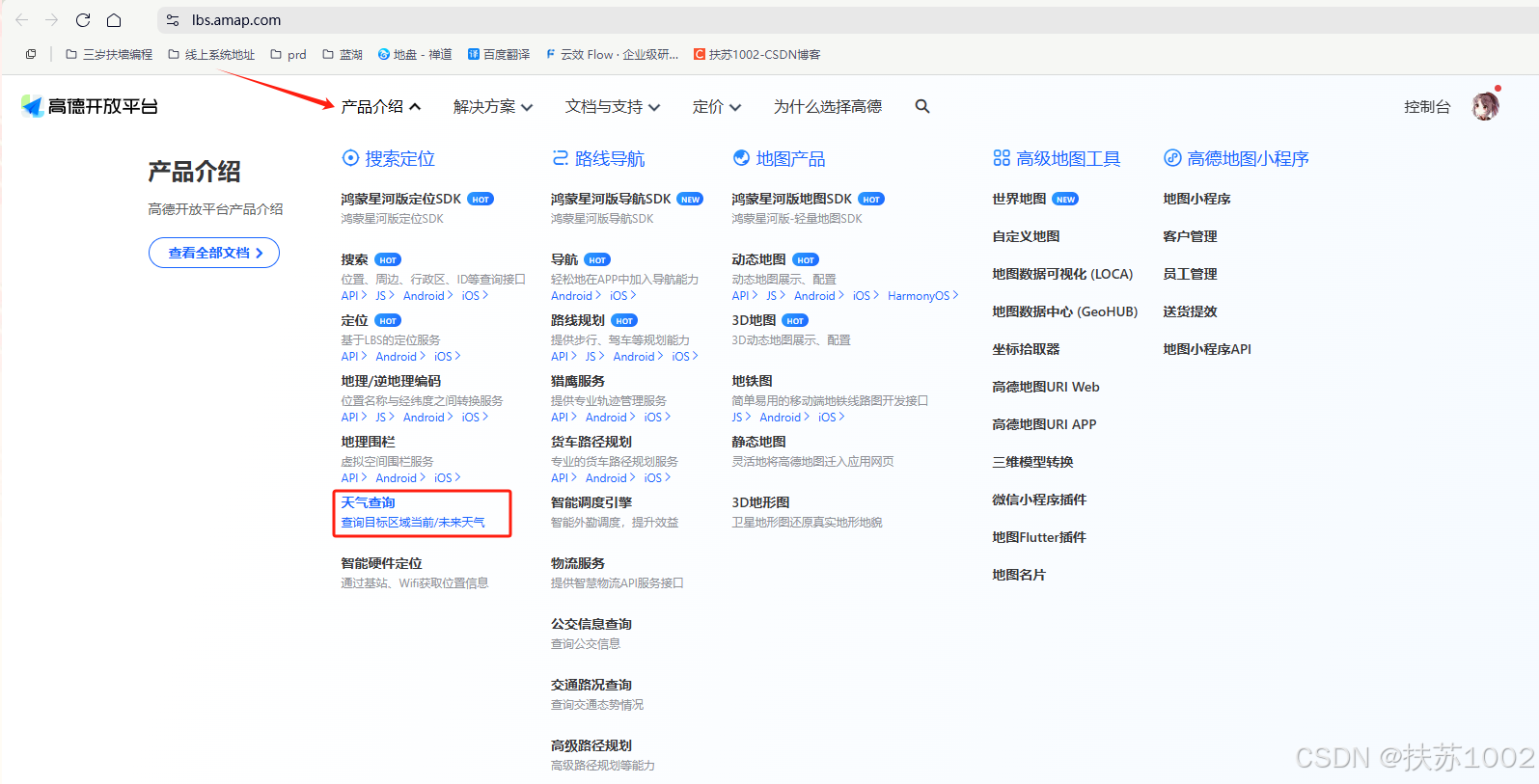Click the 路线导航 category heading
Viewport: 1539px width, 784px height.
(598, 158)
